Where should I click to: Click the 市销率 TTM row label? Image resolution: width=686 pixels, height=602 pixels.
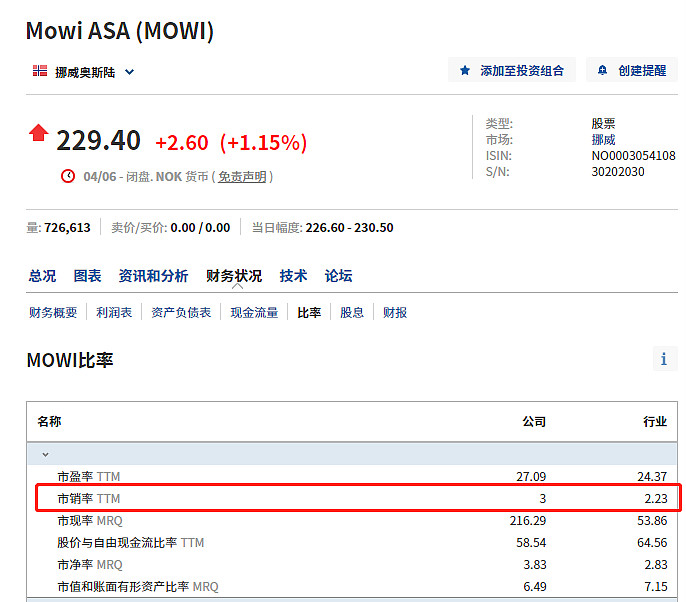point(89,498)
